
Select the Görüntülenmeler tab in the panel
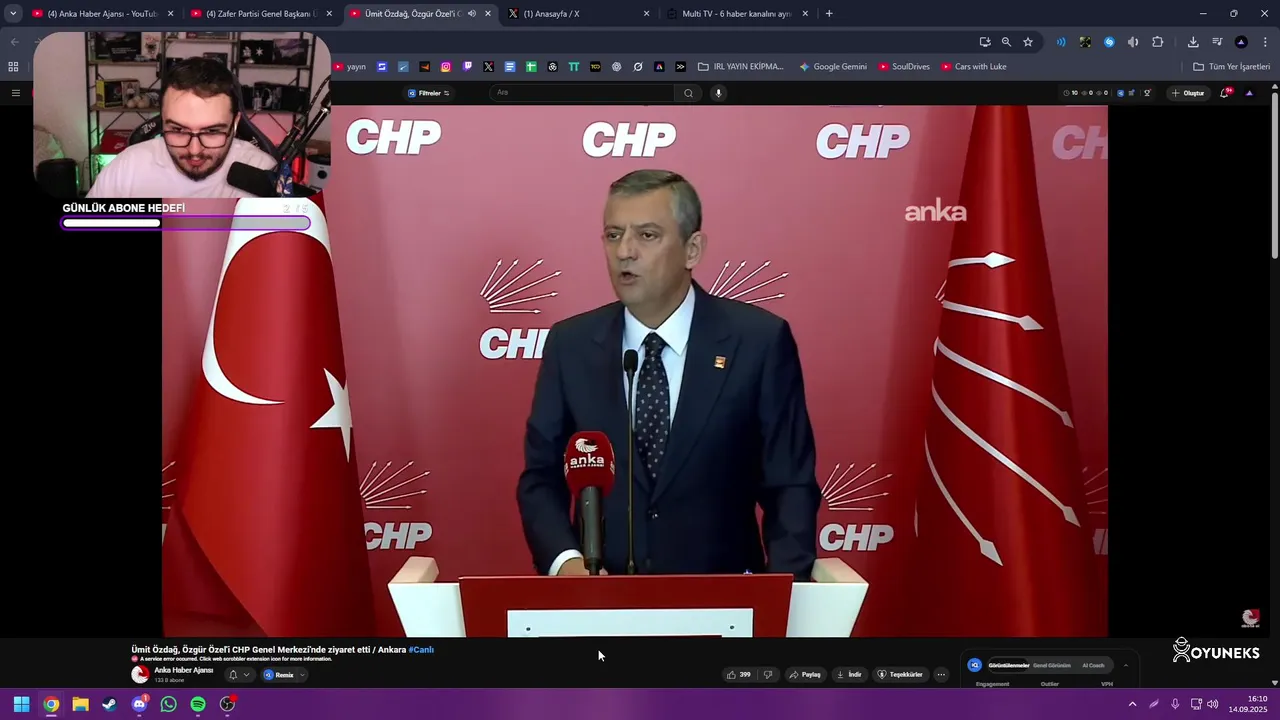click(1009, 665)
